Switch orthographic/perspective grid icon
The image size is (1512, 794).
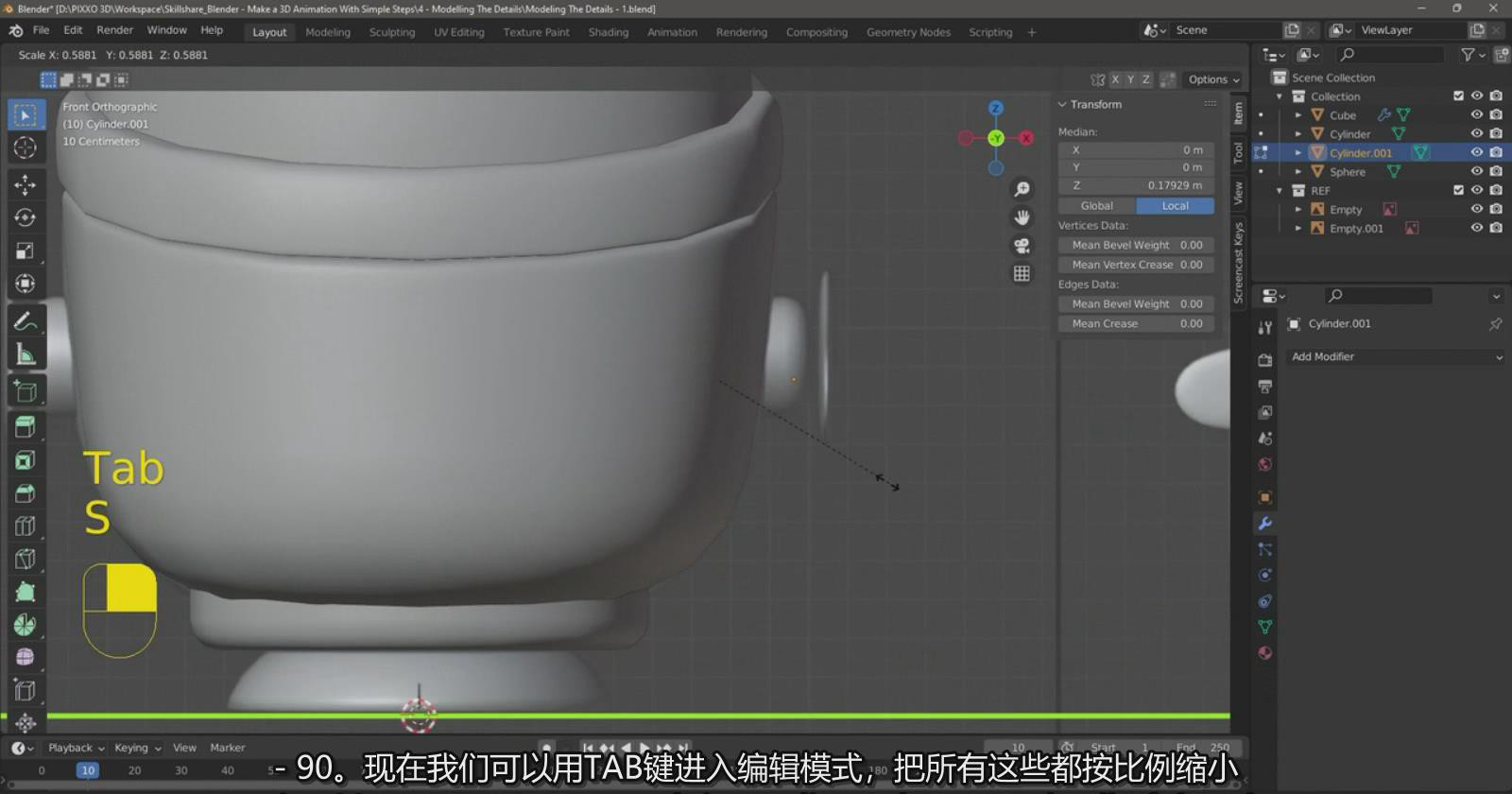(1022, 274)
